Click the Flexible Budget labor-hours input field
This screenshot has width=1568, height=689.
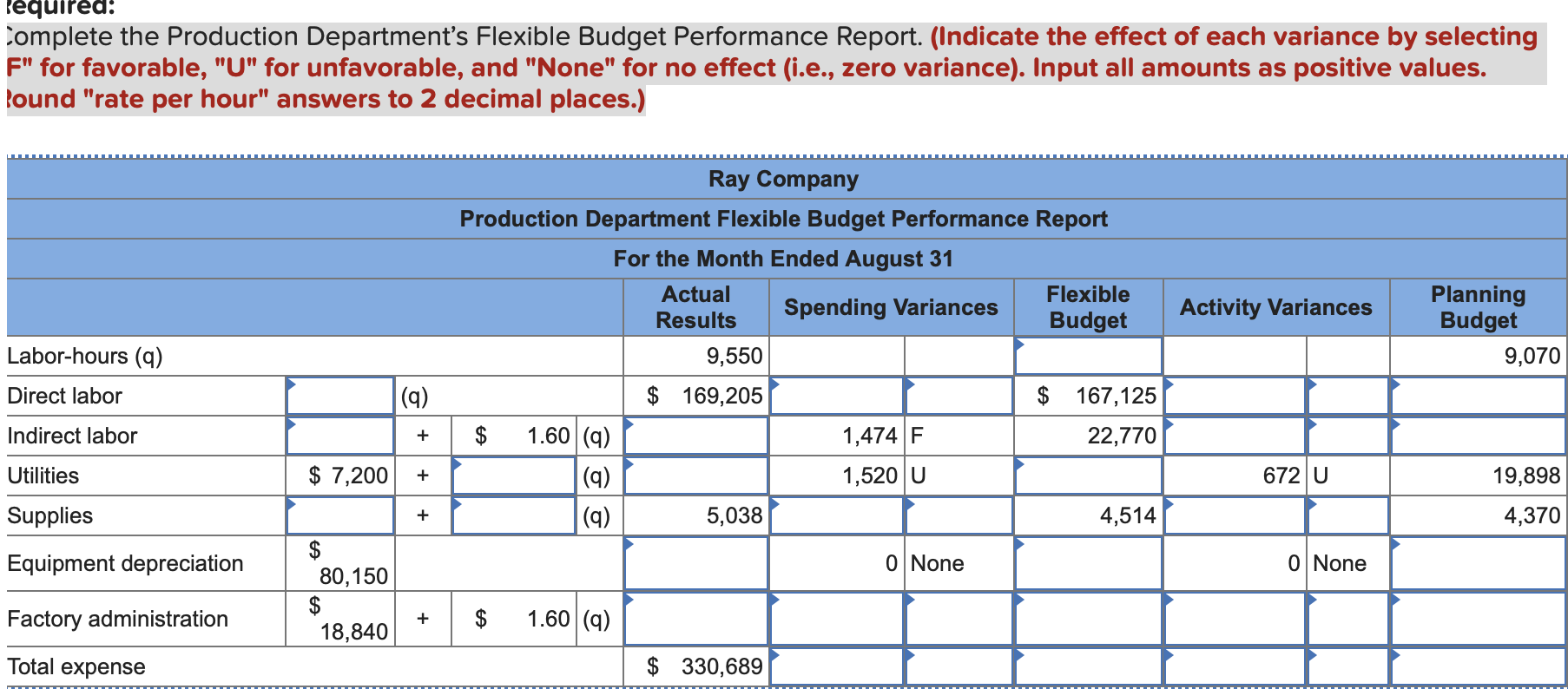[x=1089, y=356]
